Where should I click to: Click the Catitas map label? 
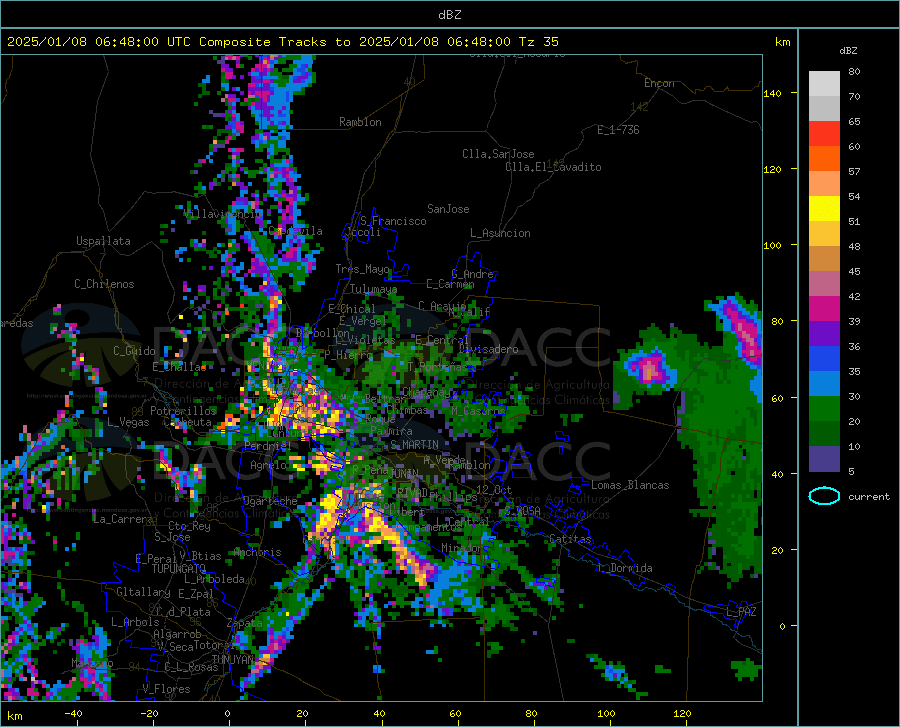[571, 539]
